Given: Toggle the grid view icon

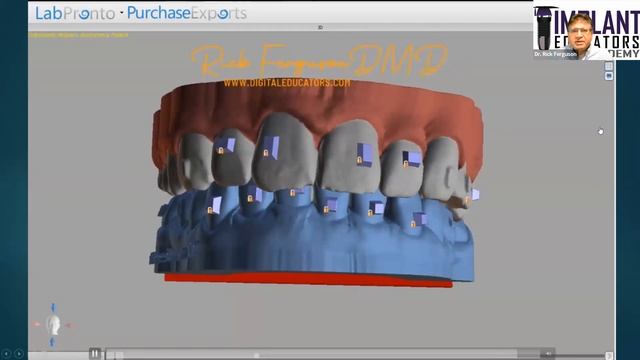Looking at the screenshot, I should tap(609, 66).
